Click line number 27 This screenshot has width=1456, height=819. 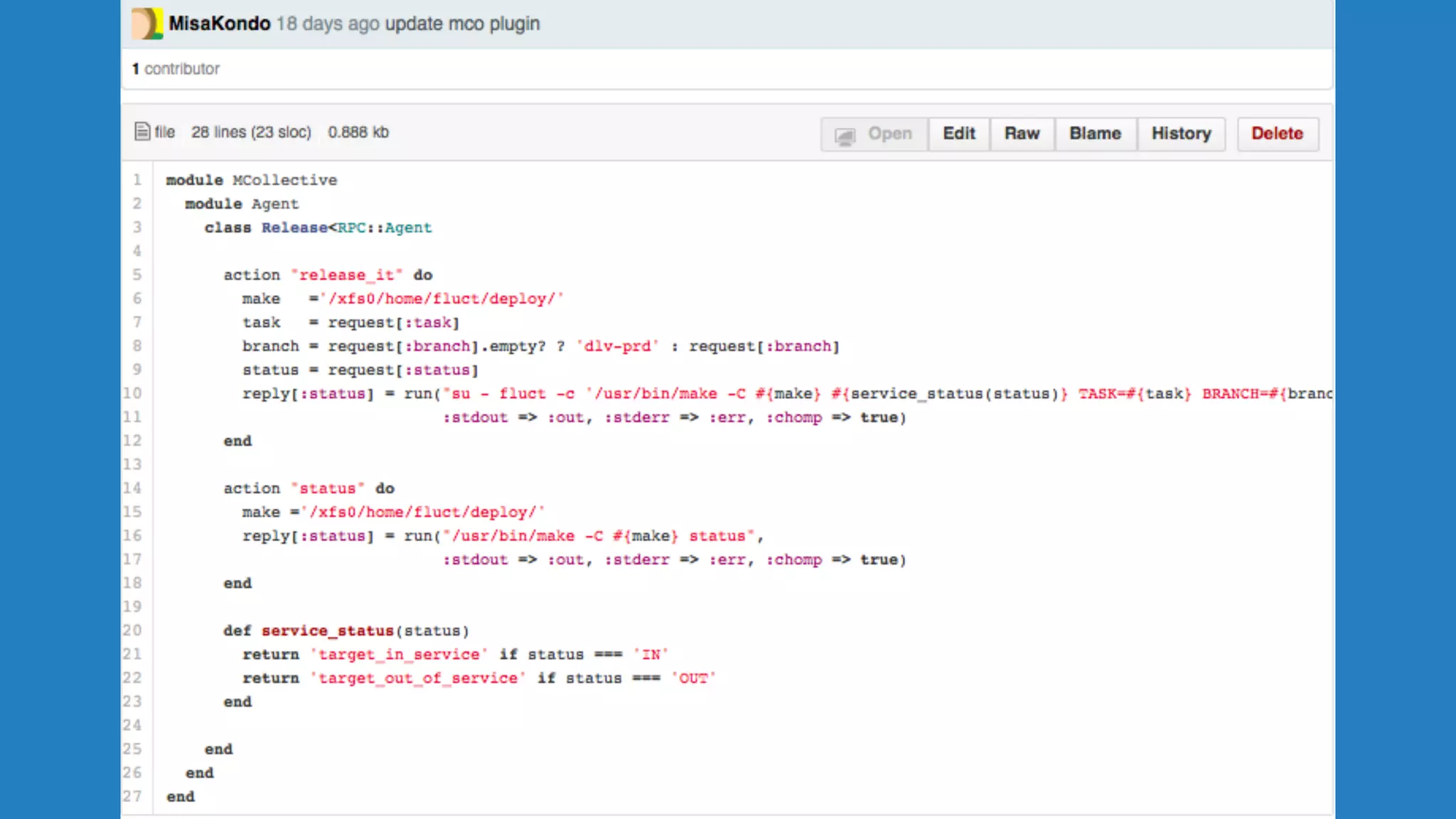click(x=133, y=796)
